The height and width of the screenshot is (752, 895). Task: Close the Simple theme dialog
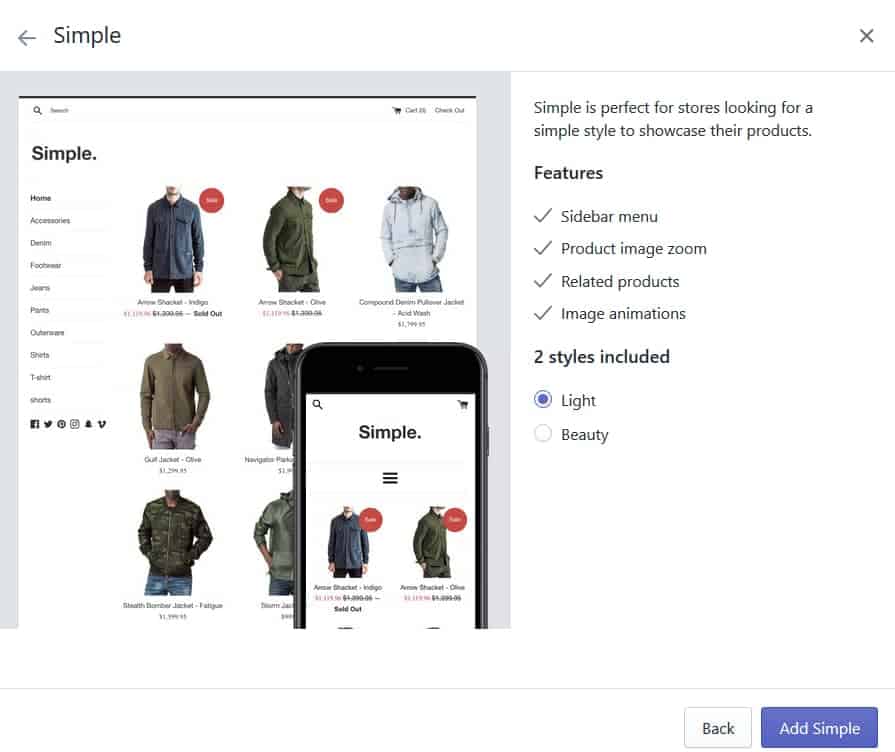(x=866, y=36)
